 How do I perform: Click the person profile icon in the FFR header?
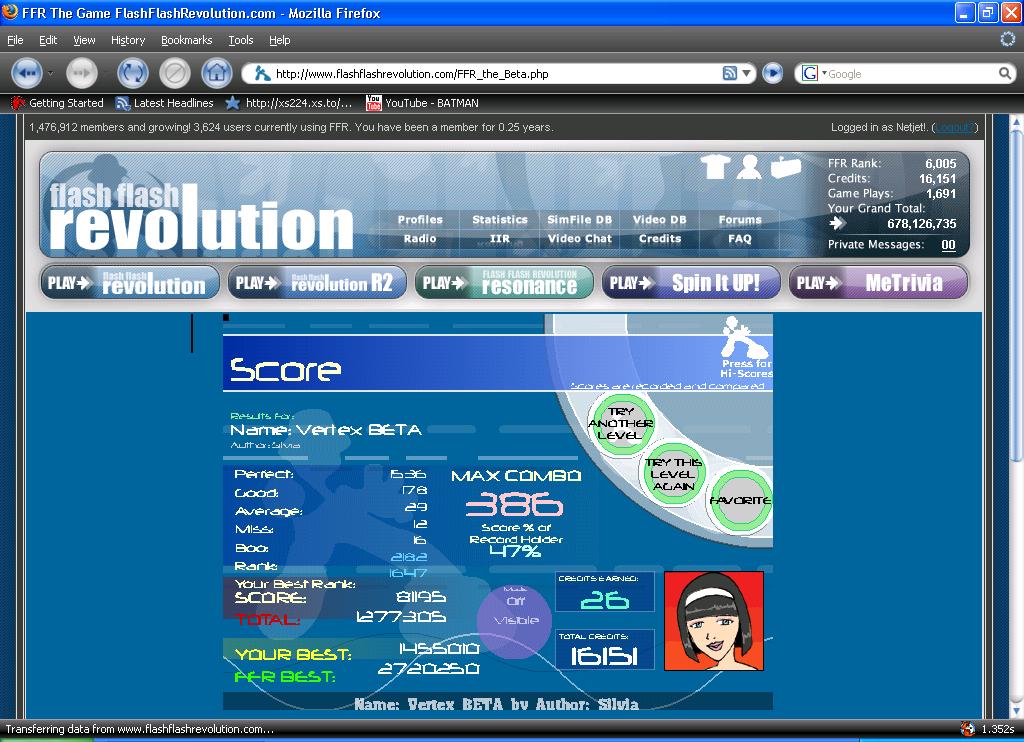coord(749,167)
